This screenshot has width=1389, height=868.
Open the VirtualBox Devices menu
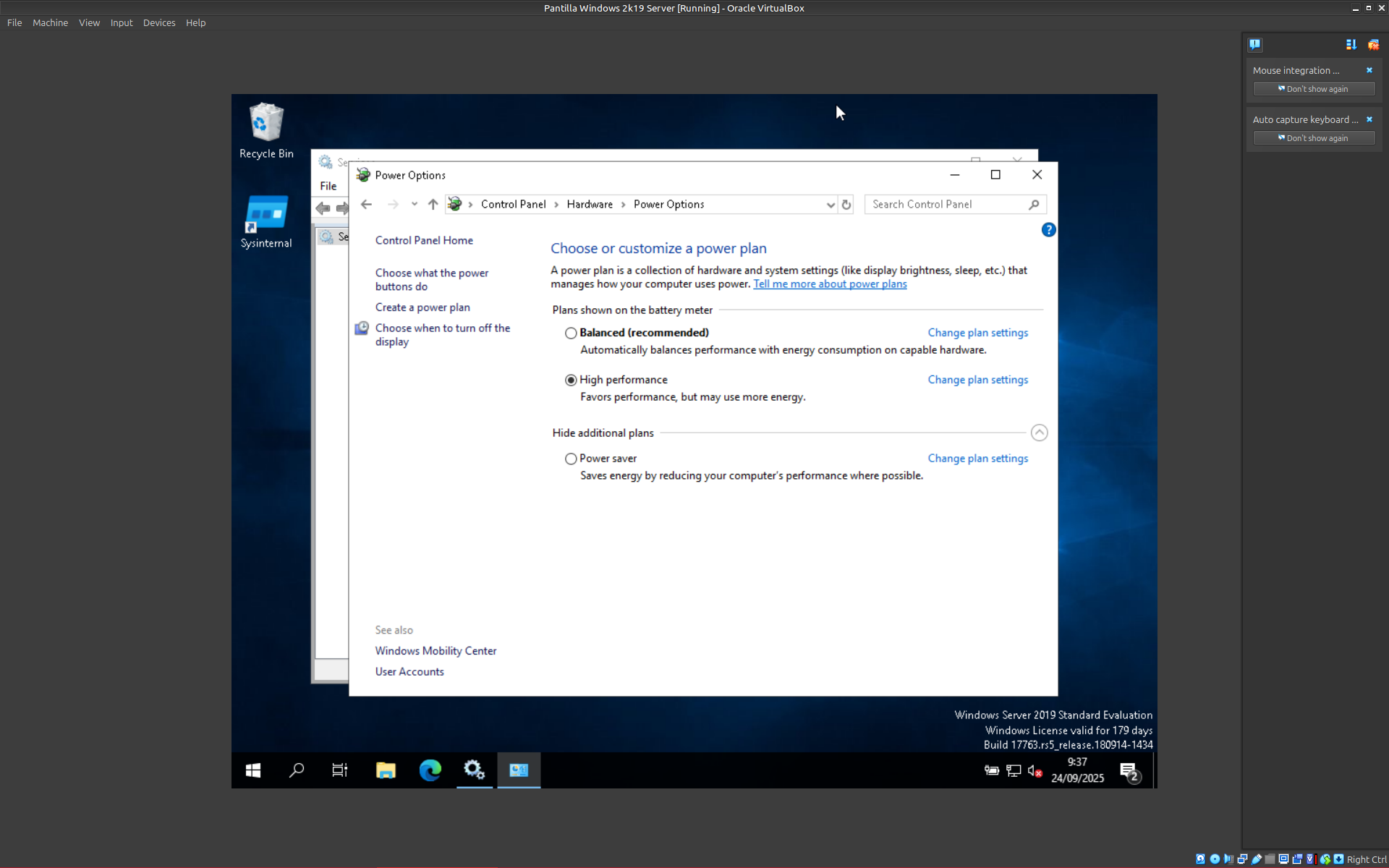pyautogui.click(x=159, y=22)
